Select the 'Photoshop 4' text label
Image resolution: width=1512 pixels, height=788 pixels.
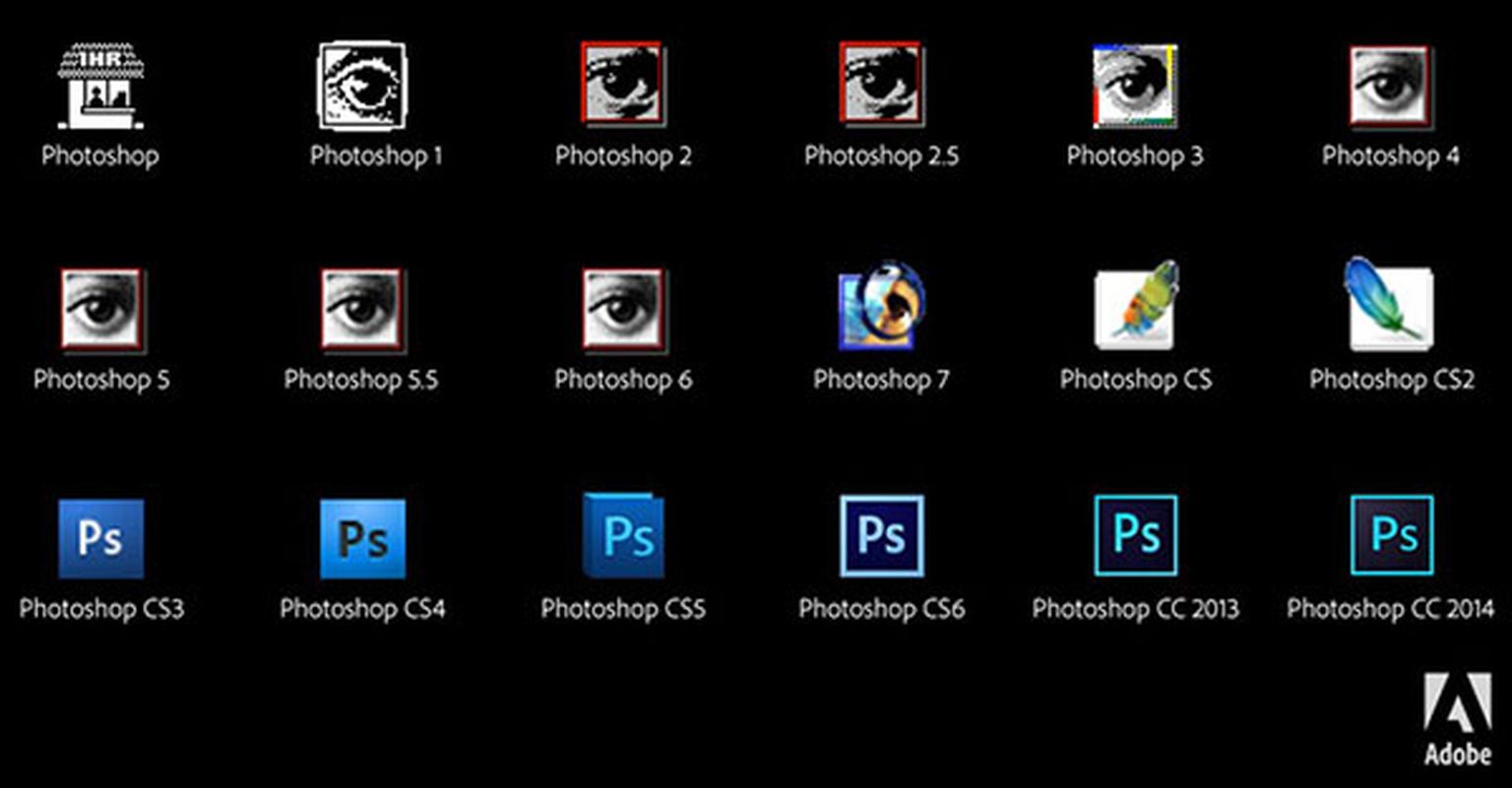pos(1391,156)
